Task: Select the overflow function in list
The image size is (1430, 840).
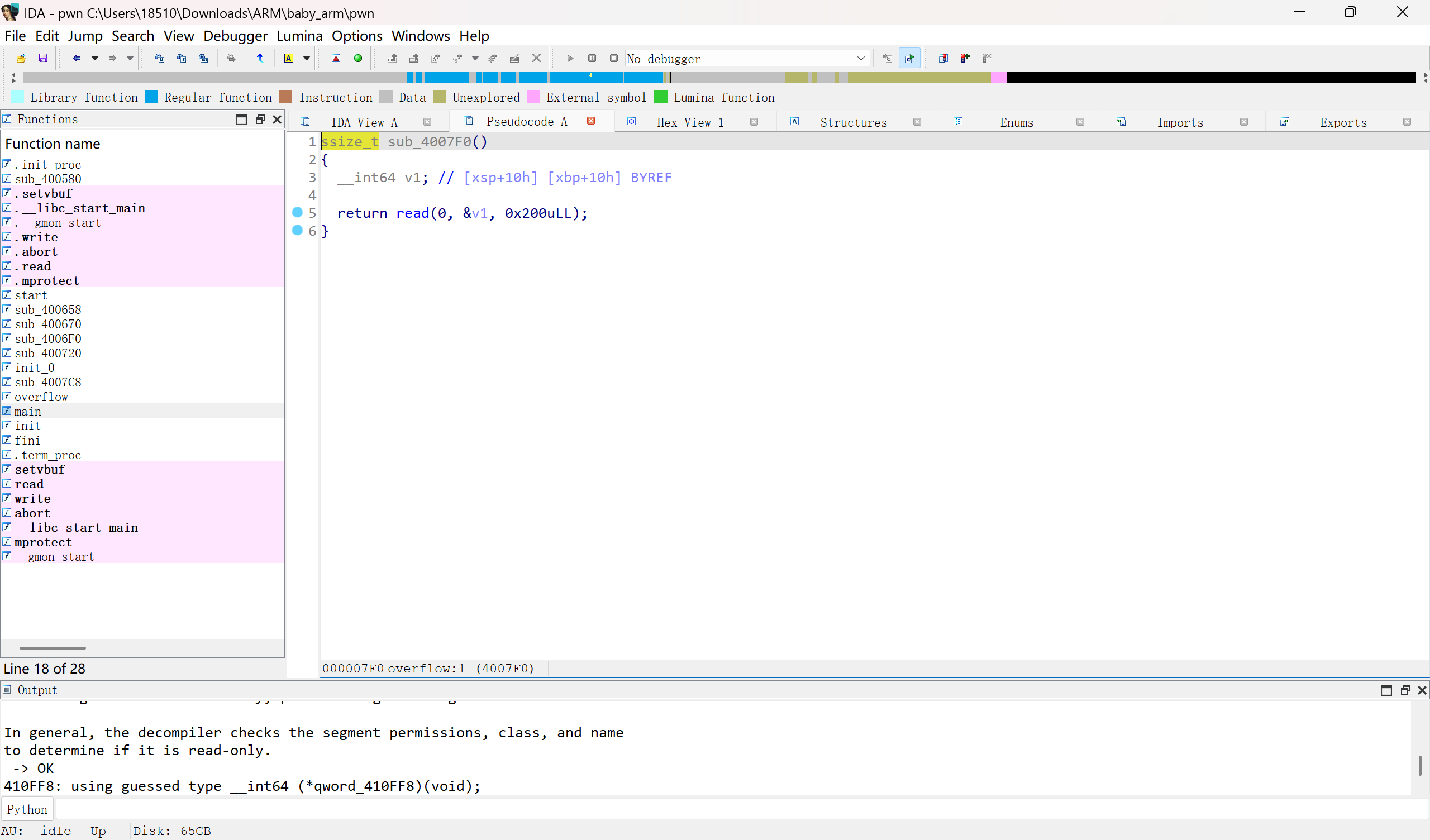Action: 41,397
